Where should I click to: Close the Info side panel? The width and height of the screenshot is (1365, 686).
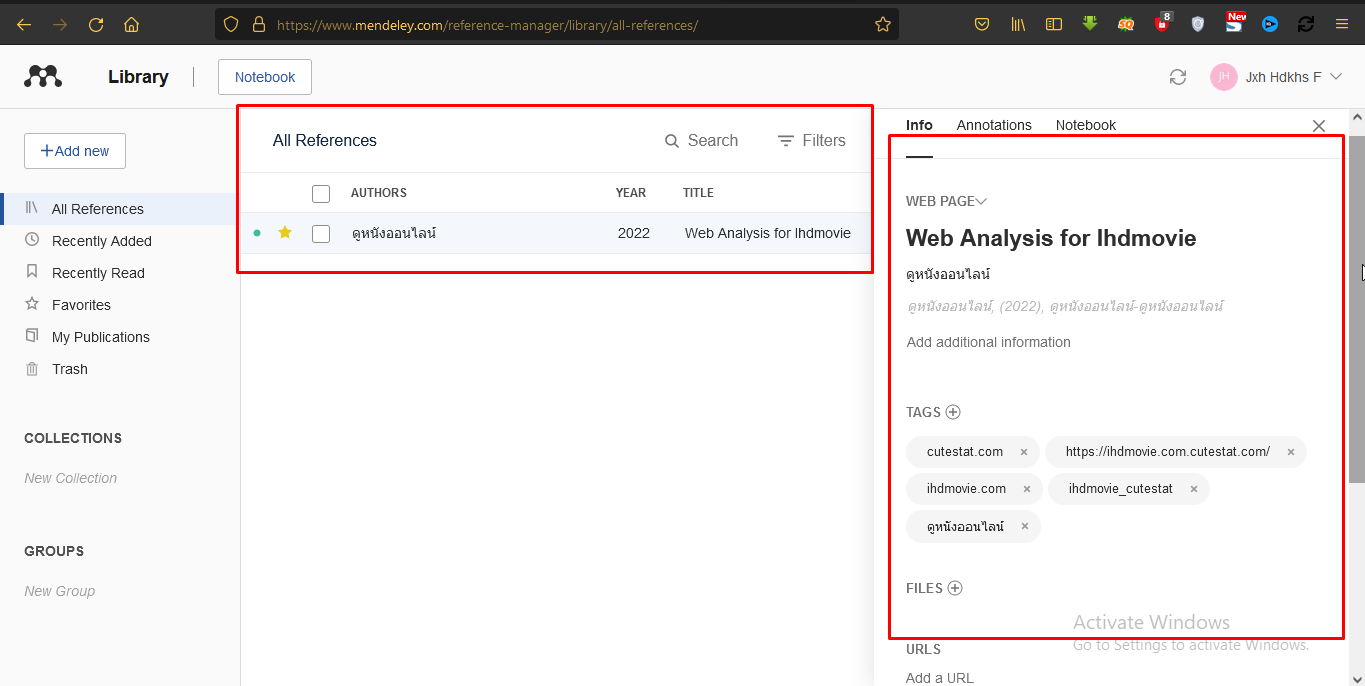pyautogui.click(x=1319, y=126)
